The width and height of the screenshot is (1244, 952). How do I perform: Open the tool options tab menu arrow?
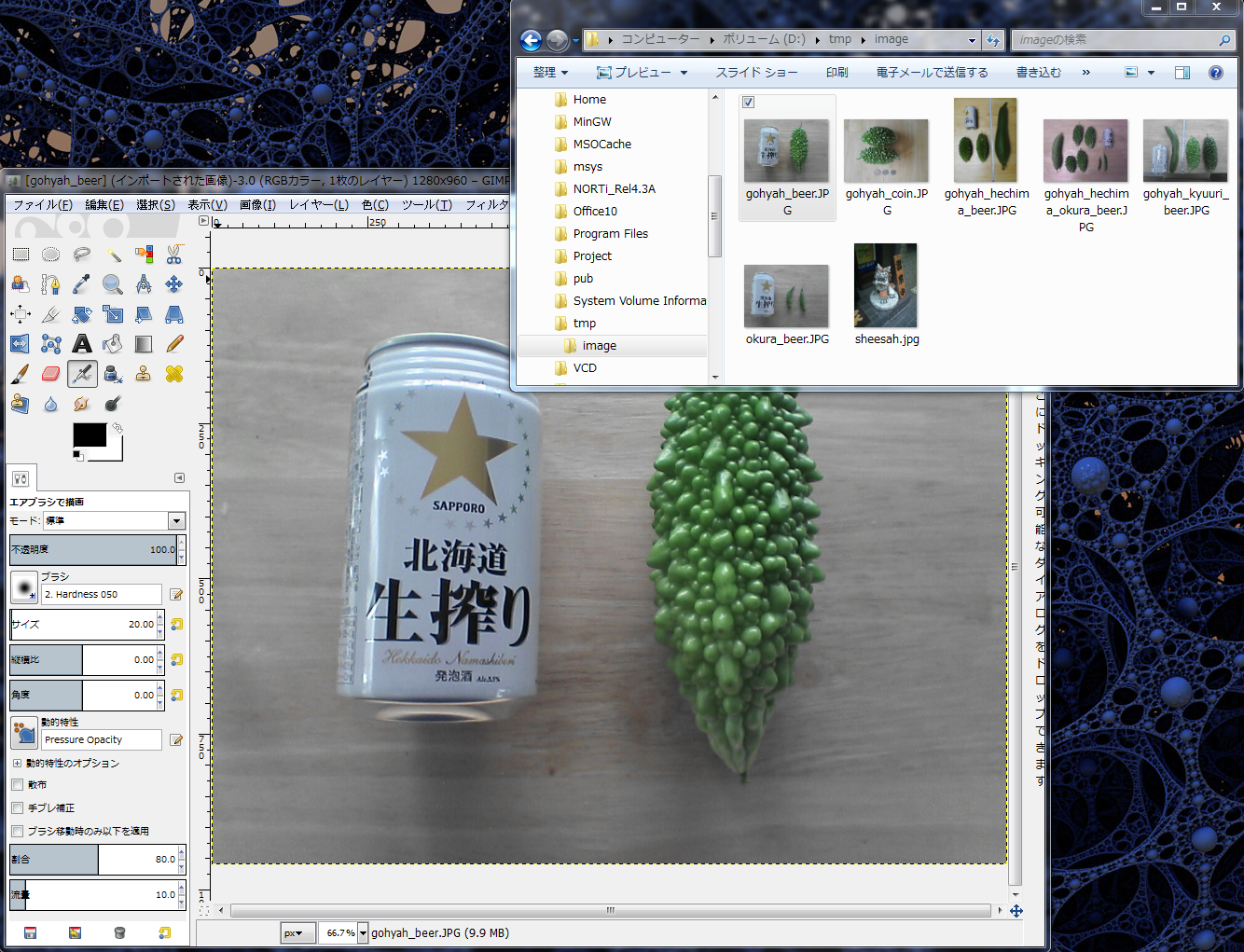pyautogui.click(x=179, y=477)
